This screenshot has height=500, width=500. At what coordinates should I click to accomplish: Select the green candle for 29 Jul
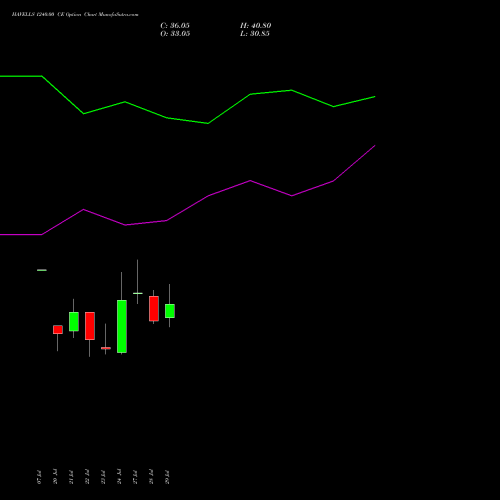(x=170, y=311)
